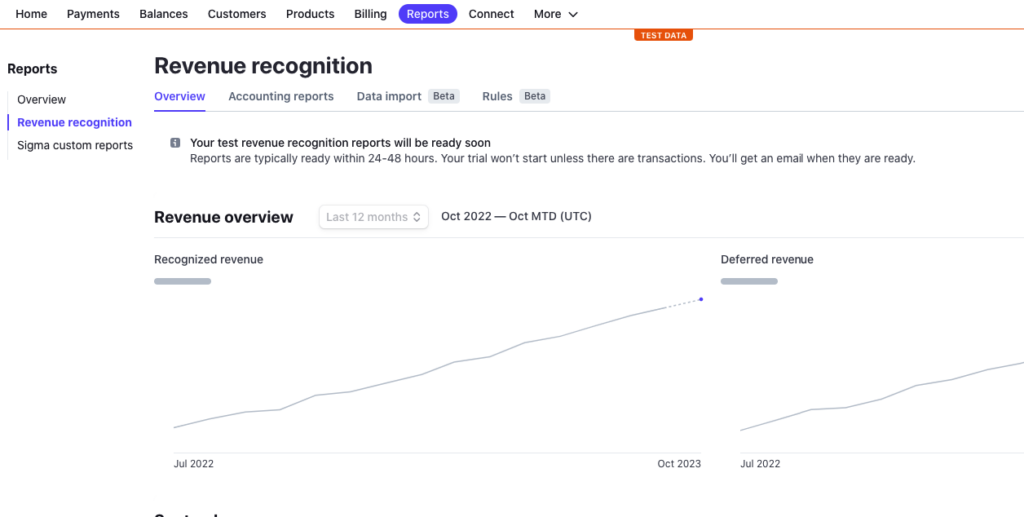
Task: Open the Payments section
Action: pyautogui.click(x=93, y=14)
